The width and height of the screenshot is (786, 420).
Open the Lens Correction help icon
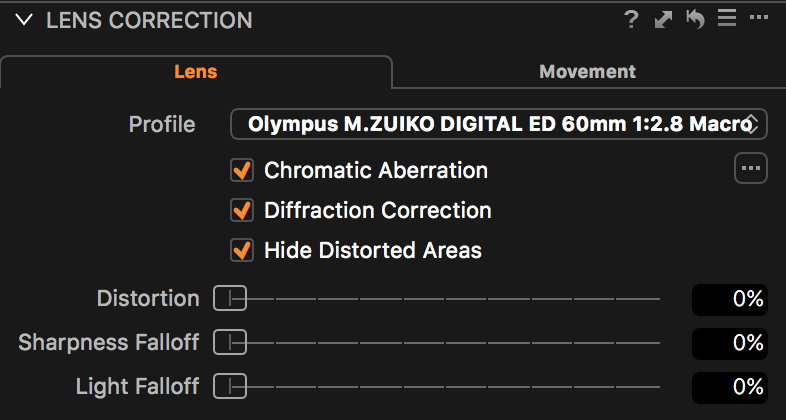click(x=631, y=20)
